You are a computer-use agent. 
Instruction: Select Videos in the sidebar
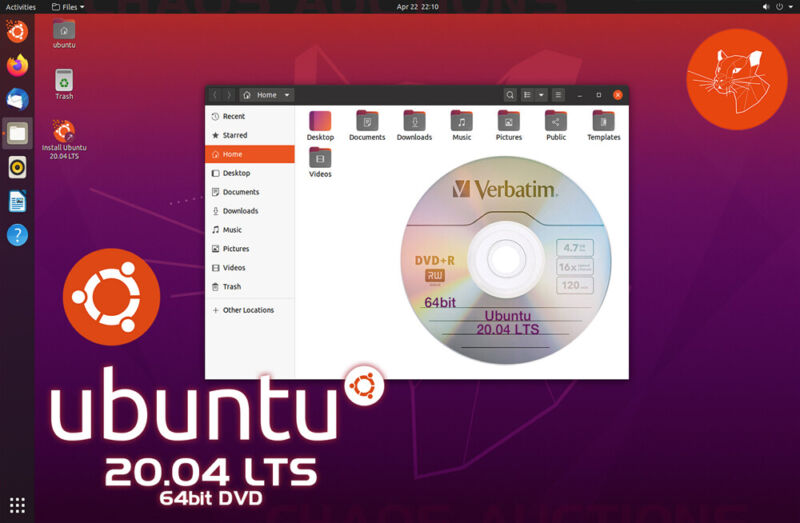coord(250,267)
